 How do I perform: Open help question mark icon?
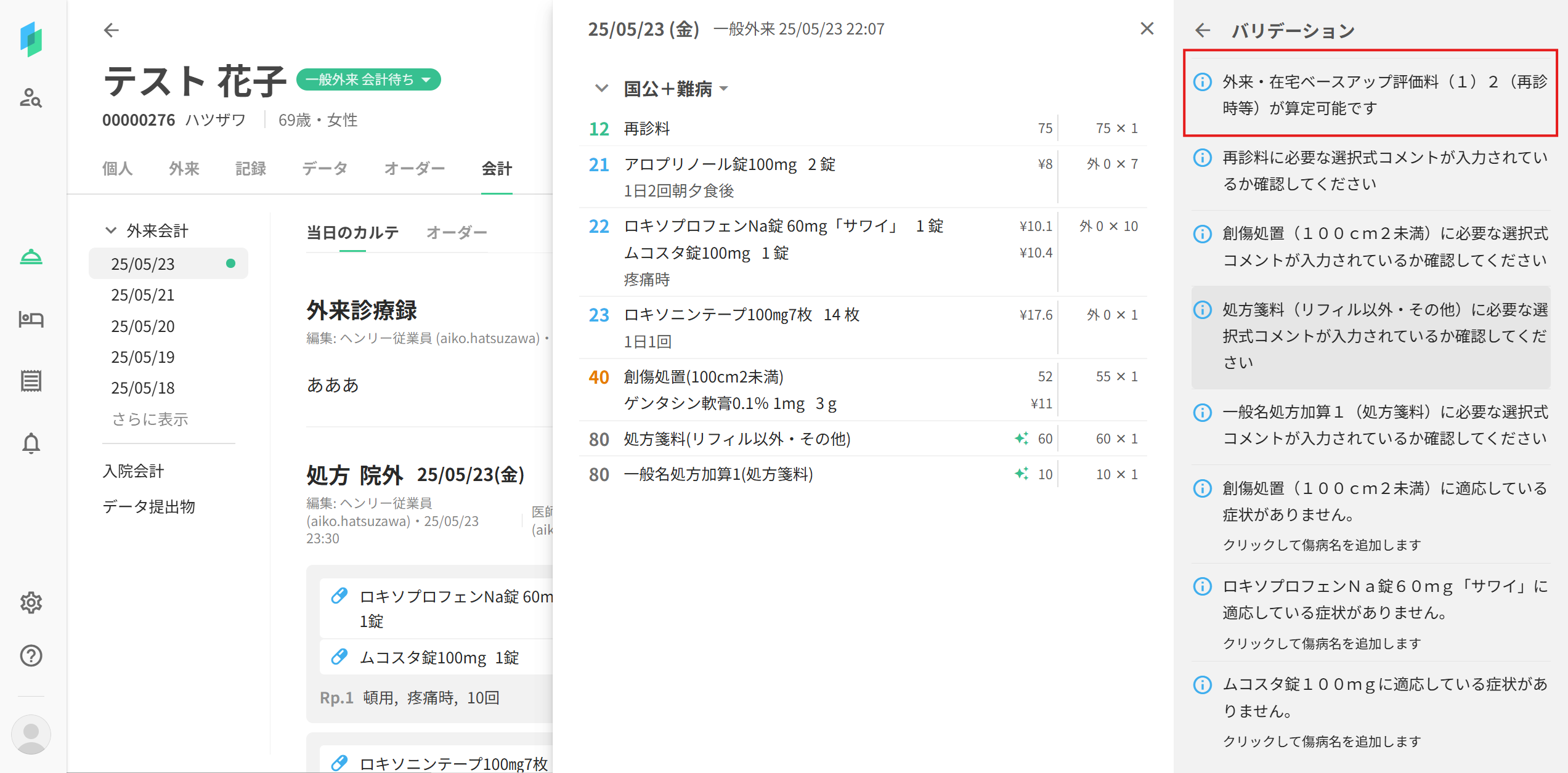(x=31, y=656)
